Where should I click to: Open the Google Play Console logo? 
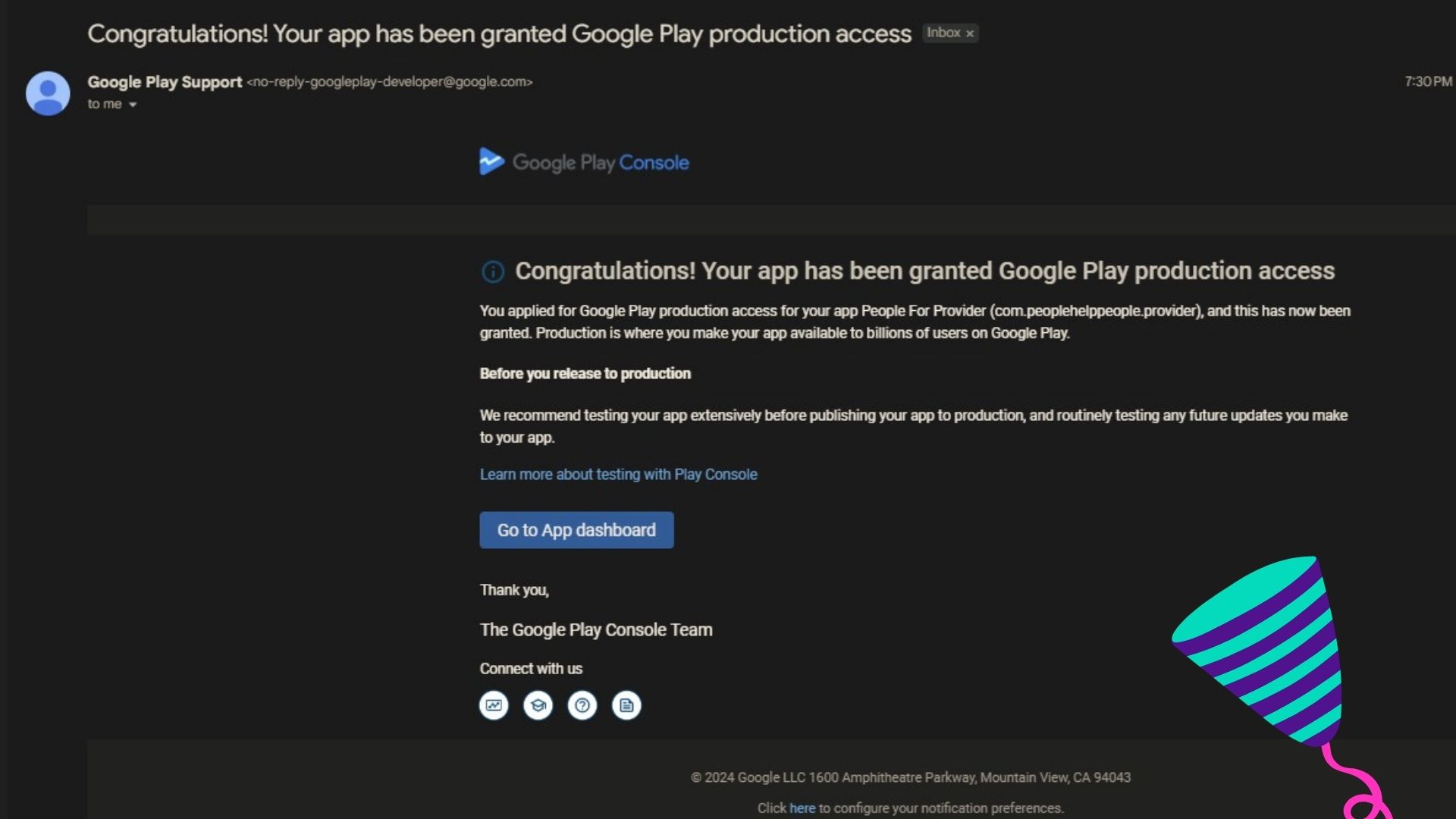pos(584,162)
